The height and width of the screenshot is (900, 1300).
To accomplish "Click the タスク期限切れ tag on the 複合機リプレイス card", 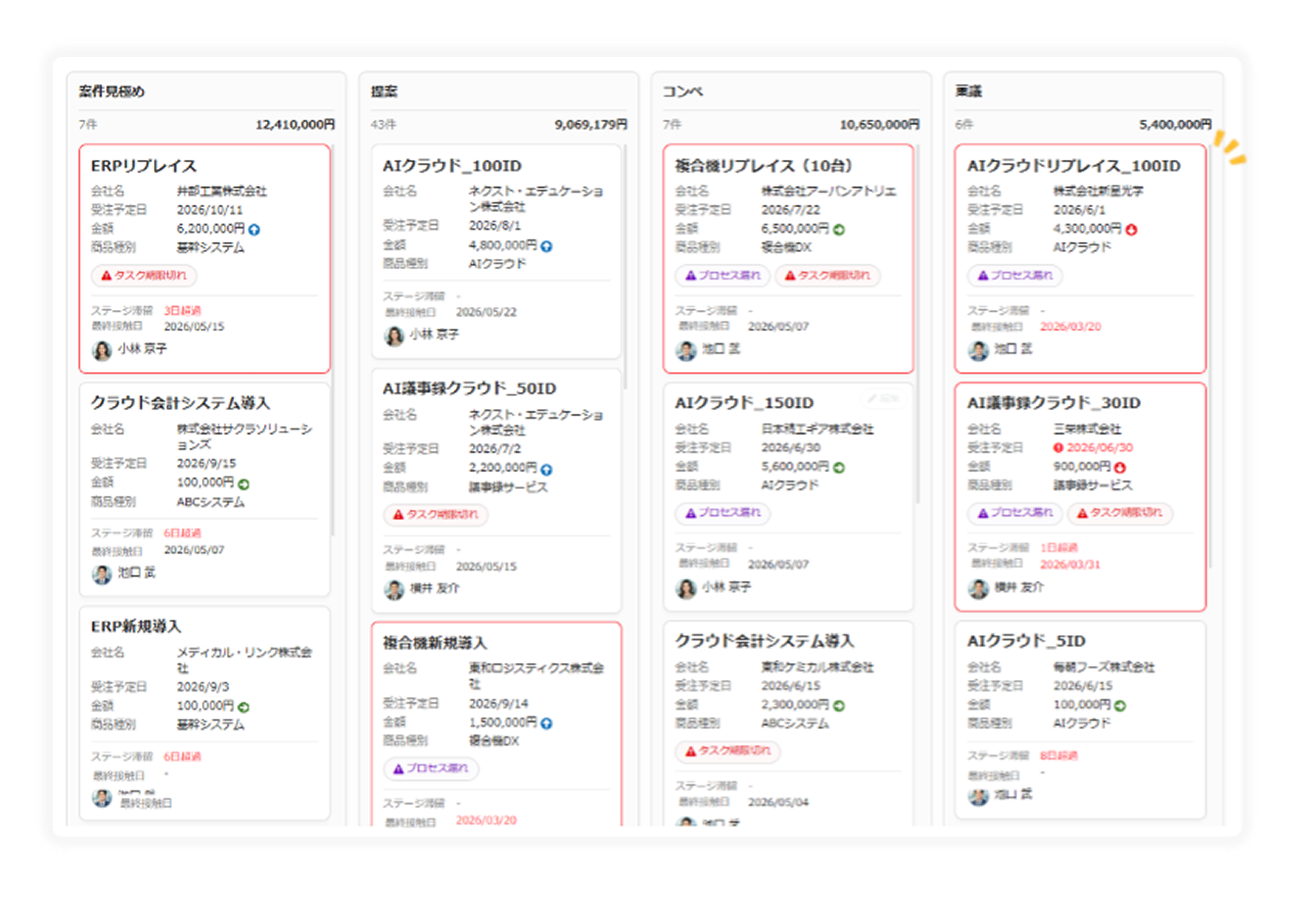I will click(827, 275).
